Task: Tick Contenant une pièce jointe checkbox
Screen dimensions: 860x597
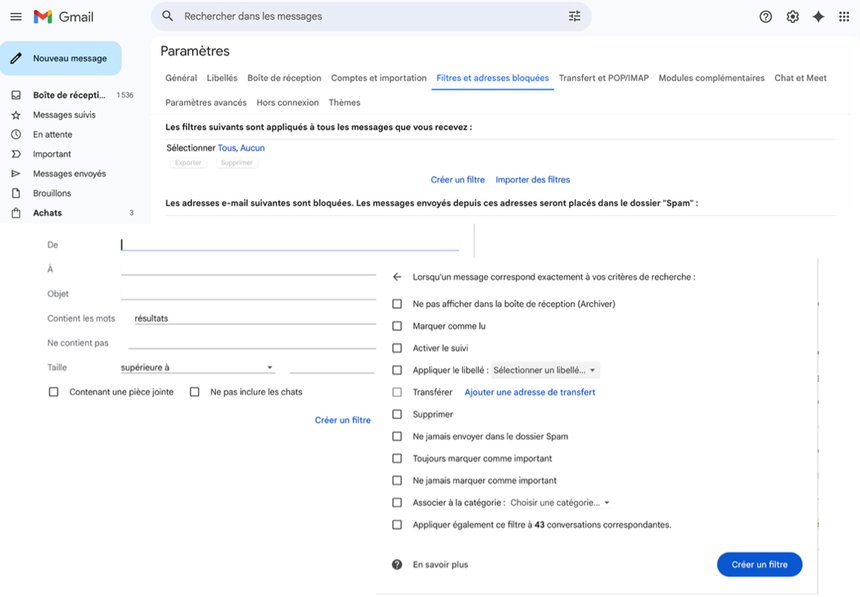Action: click(x=54, y=392)
